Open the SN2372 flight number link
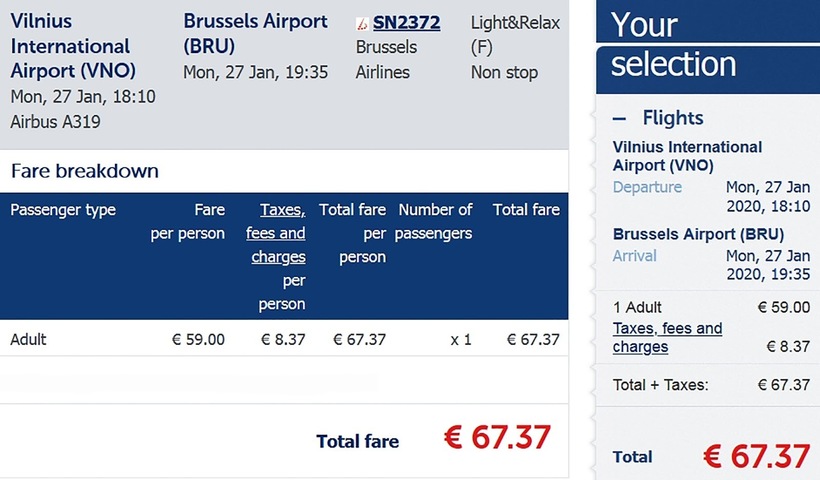Image resolution: width=820 pixels, height=480 pixels. coord(406,22)
